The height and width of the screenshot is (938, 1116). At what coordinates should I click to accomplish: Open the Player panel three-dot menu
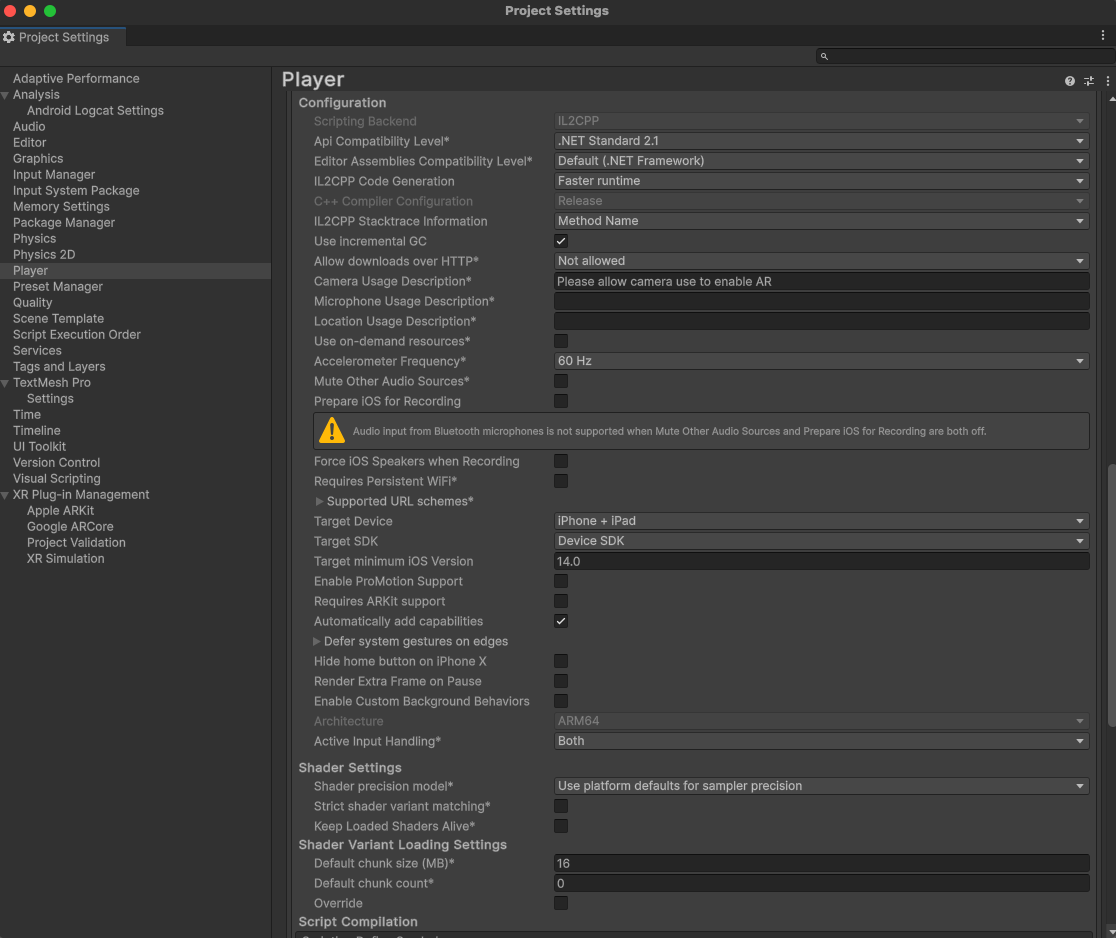[1107, 81]
